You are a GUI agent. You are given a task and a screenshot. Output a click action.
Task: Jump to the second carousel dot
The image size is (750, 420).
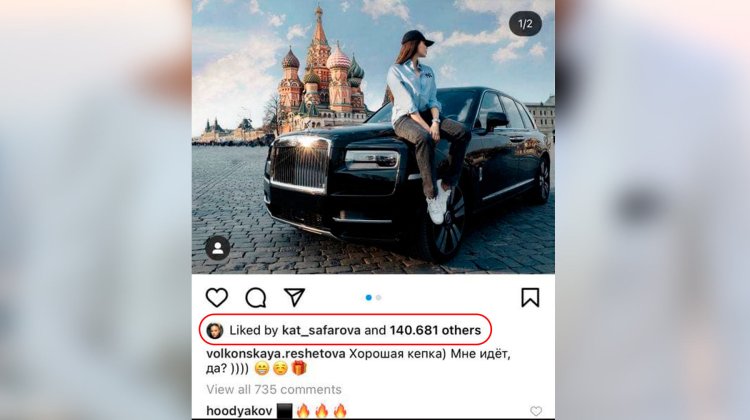(x=379, y=297)
